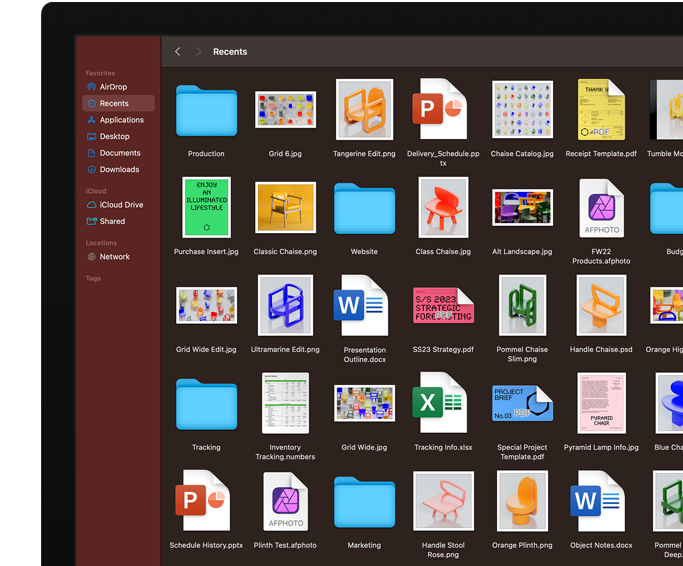Image resolution: width=683 pixels, height=566 pixels.
Task: Select the Tracking Info.xlsx Excel icon
Action: [x=443, y=402]
